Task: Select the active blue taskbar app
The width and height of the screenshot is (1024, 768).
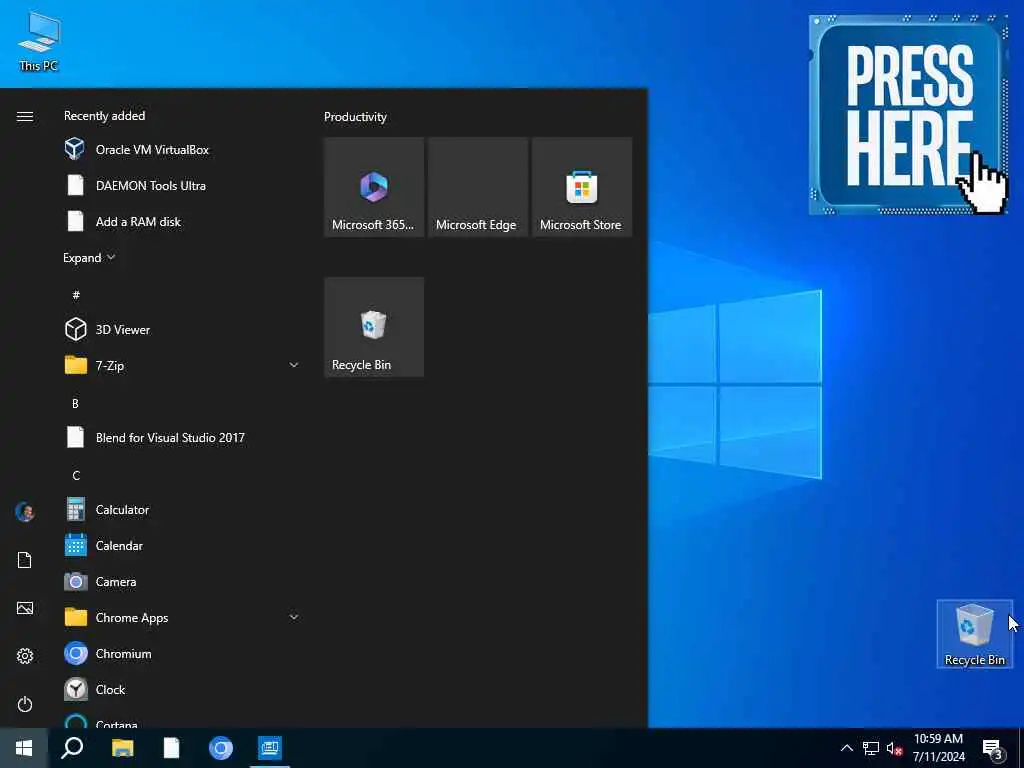Action: coord(270,748)
